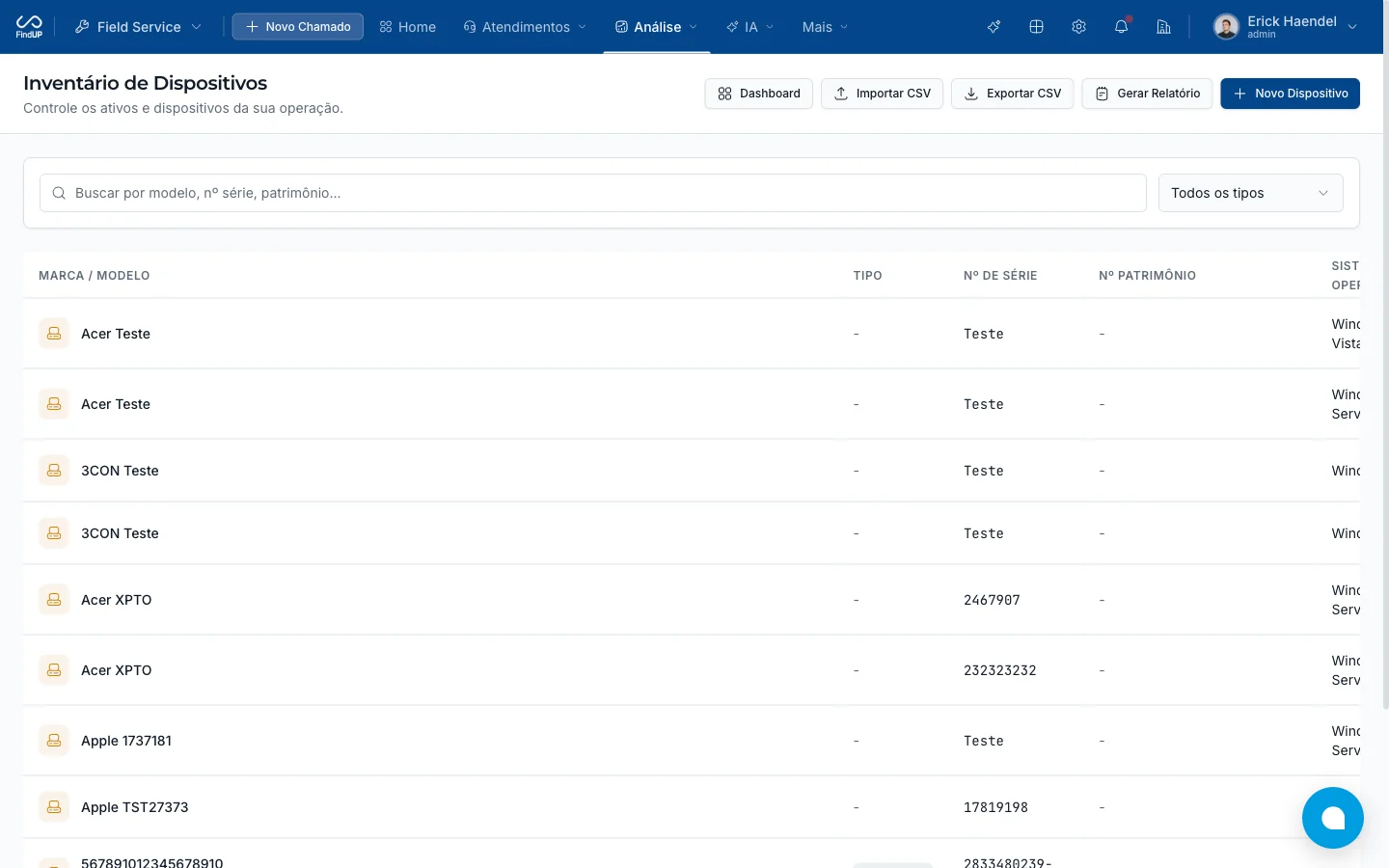This screenshot has height=868, width=1389.
Task: Click the second Acer Teste device icon
Action: pos(54,404)
